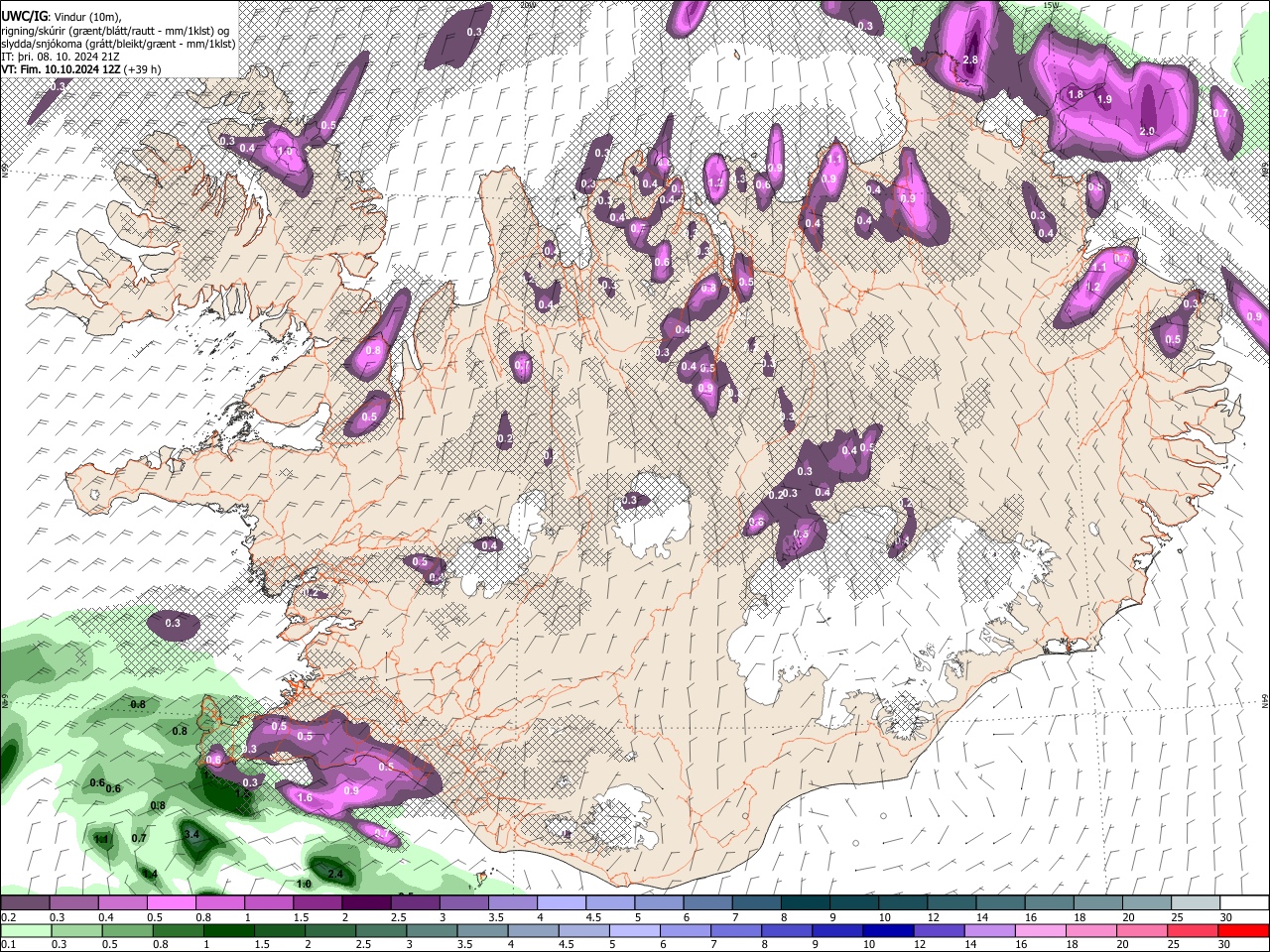Click the "0.1" label in the rain legend row
Viewport: 1270px width, 952px height.
pyautogui.click(x=8, y=944)
